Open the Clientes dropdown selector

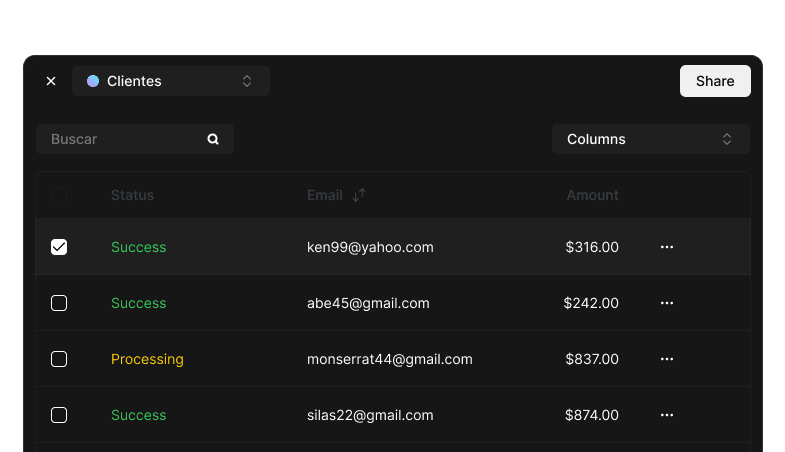(171, 81)
